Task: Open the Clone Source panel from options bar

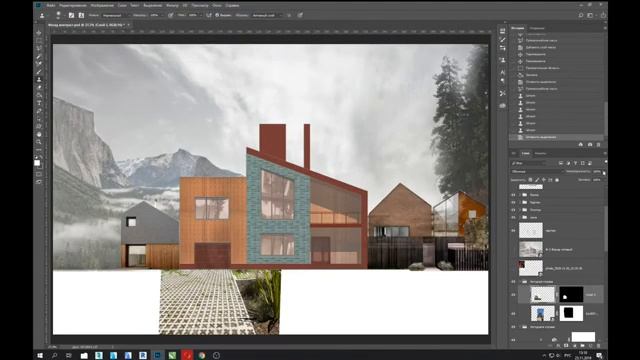Action: 81,15
